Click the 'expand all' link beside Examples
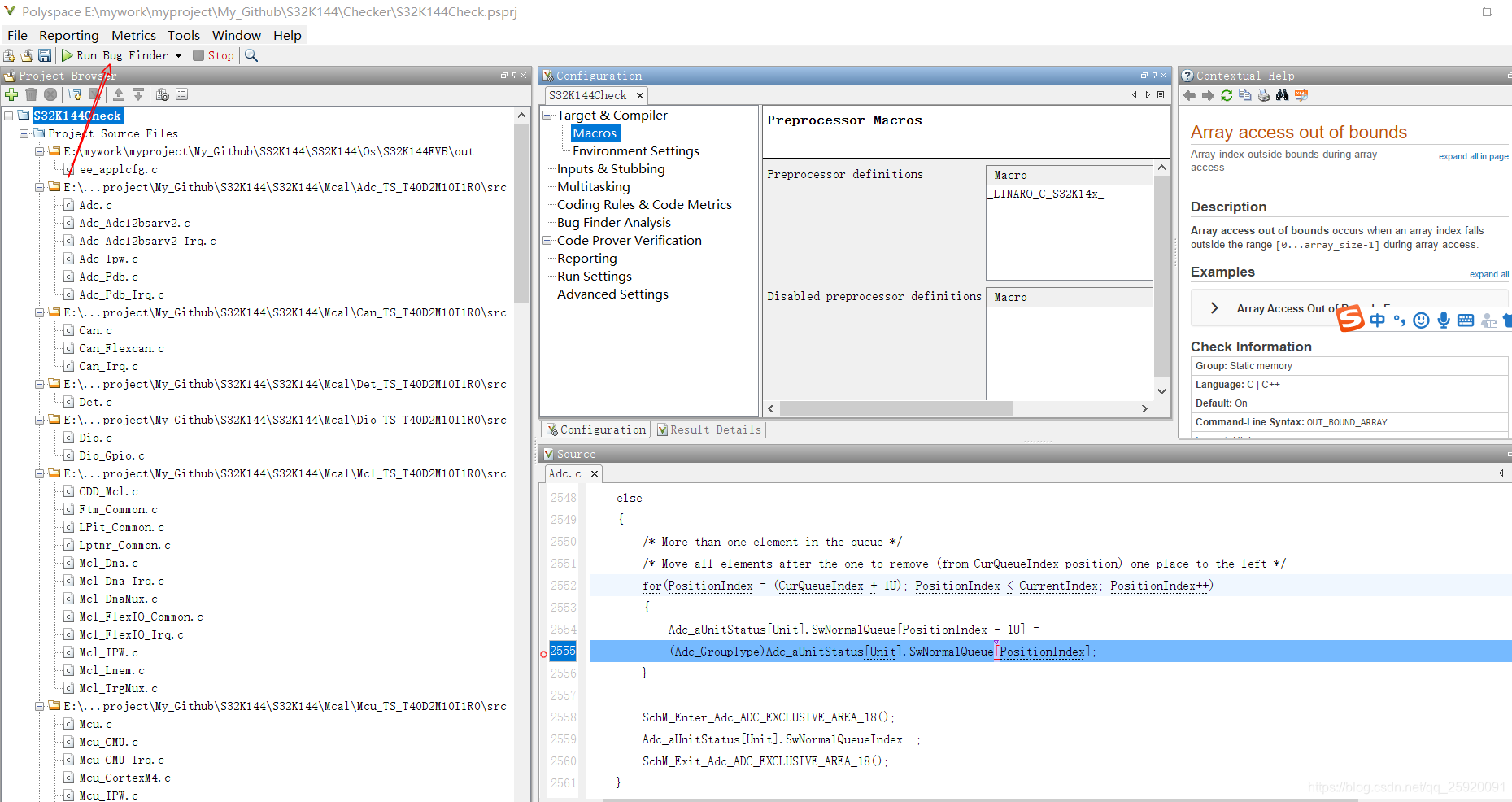1512x802 pixels. pyautogui.click(x=1488, y=274)
